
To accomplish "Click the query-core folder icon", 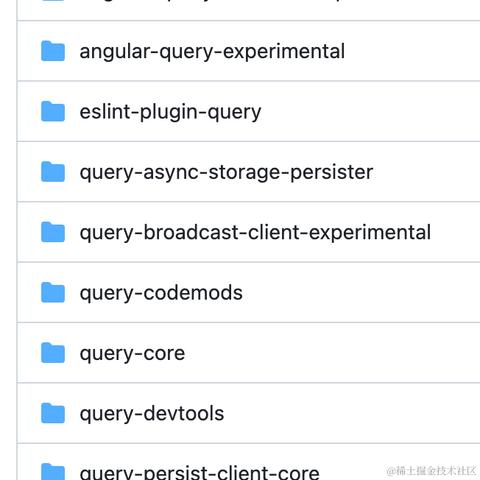I will point(53,353).
